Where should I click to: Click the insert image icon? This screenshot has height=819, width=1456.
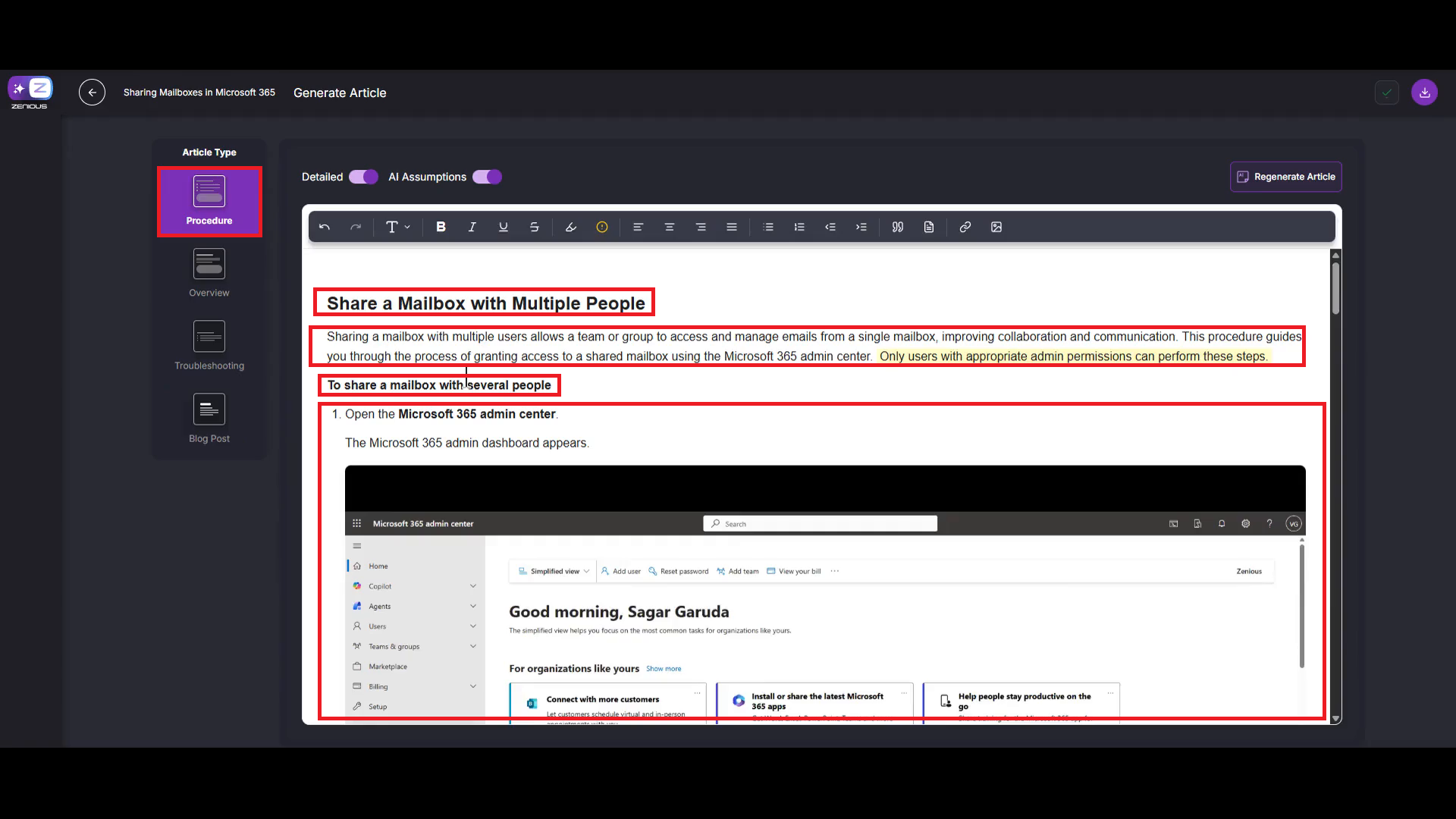(996, 227)
